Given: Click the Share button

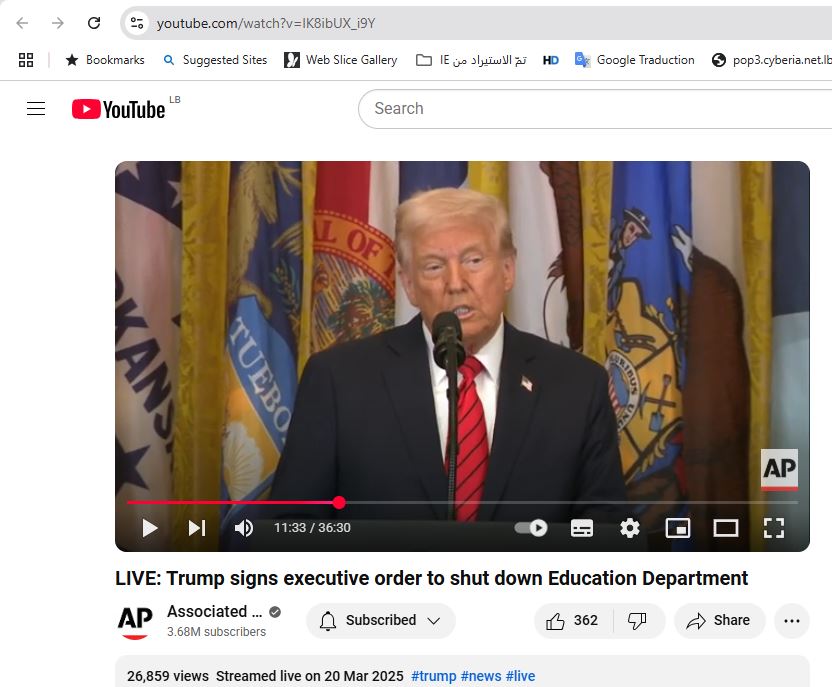Looking at the screenshot, I should click(x=719, y=621).
